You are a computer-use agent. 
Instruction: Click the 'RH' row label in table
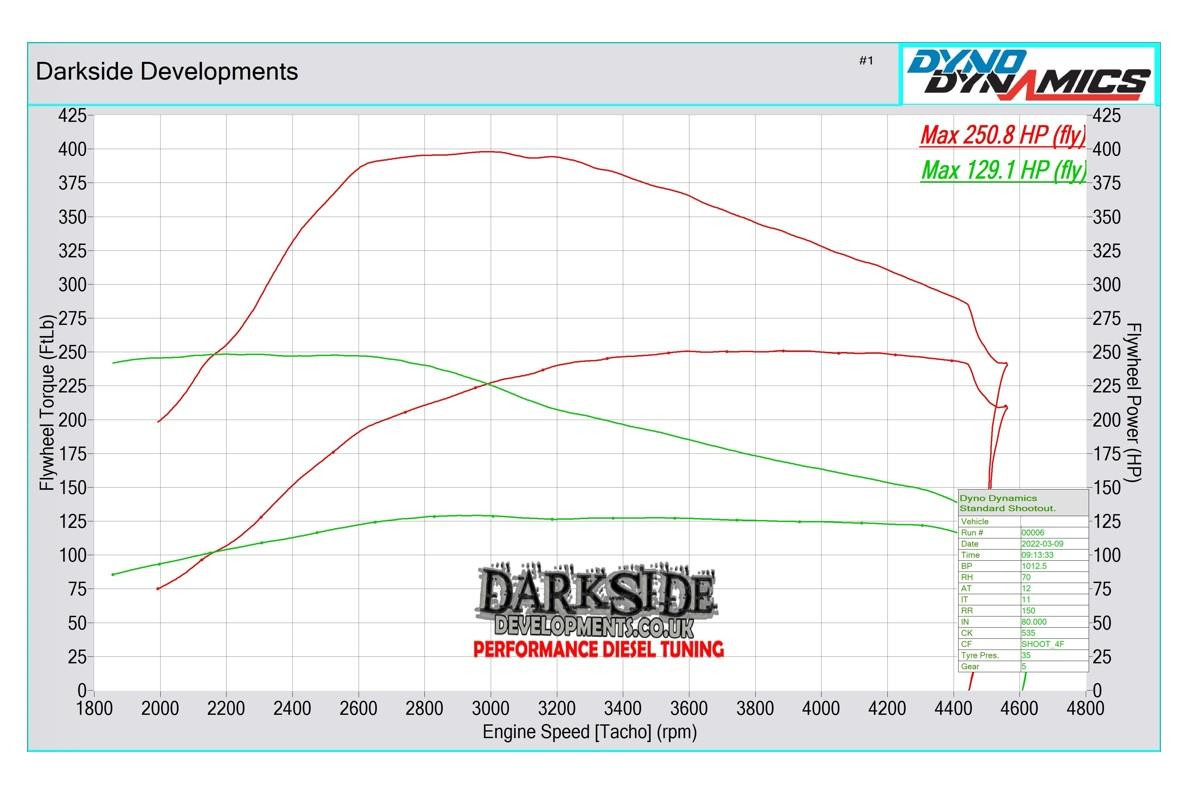(x=967, y=577)
